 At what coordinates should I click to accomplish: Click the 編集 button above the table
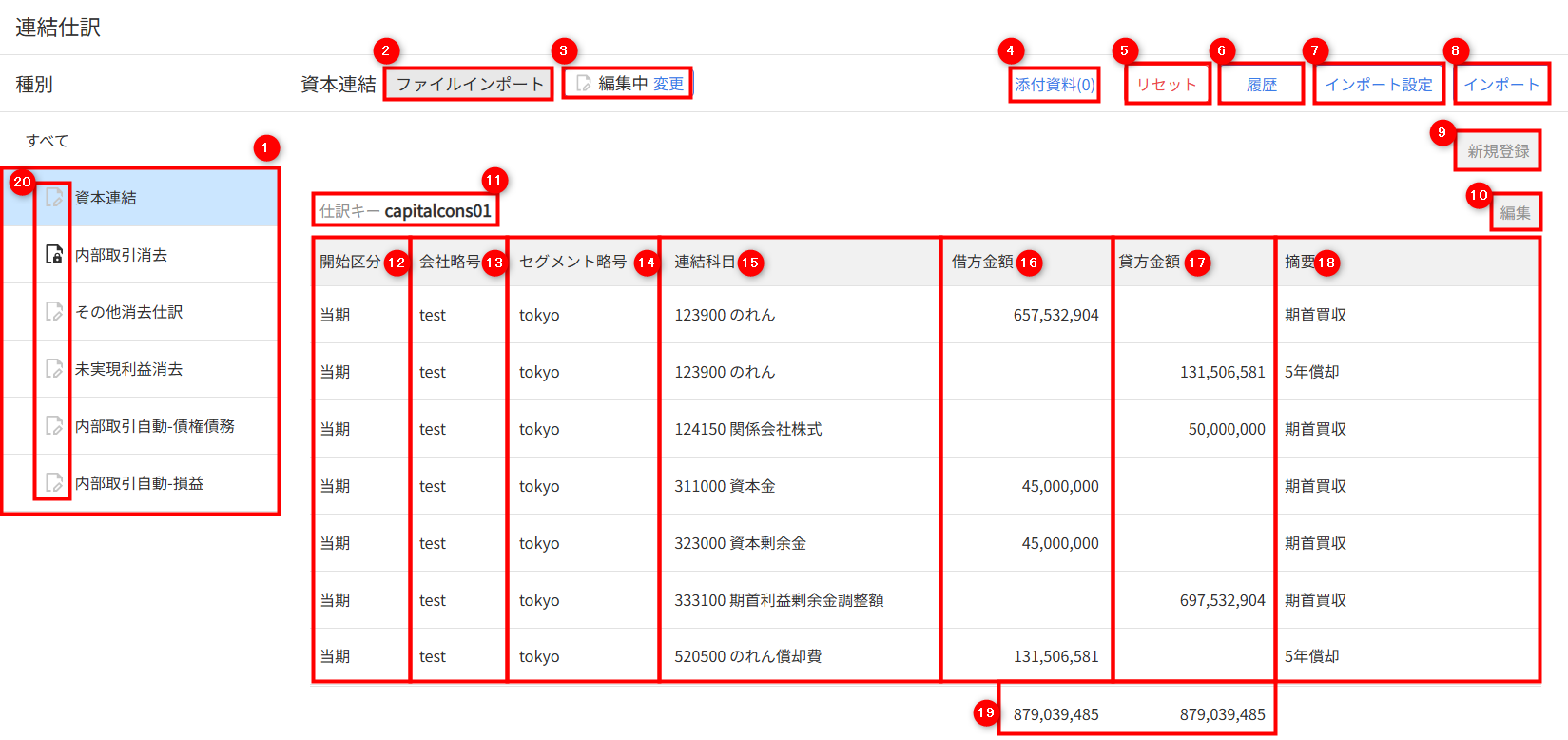pos(1515,213)
